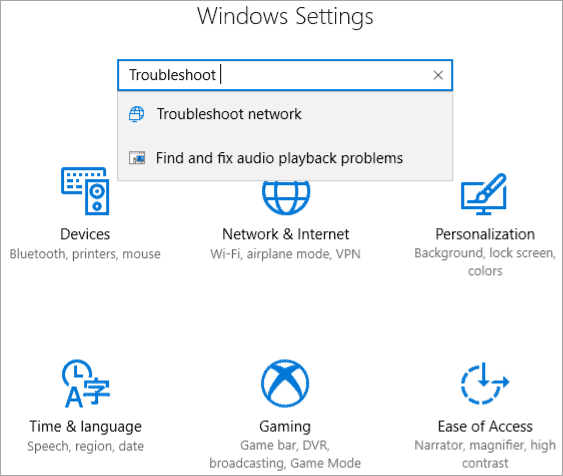563x476 pixels.
Task: Go to the Personalization category title
Action: (x=485, y=234)
